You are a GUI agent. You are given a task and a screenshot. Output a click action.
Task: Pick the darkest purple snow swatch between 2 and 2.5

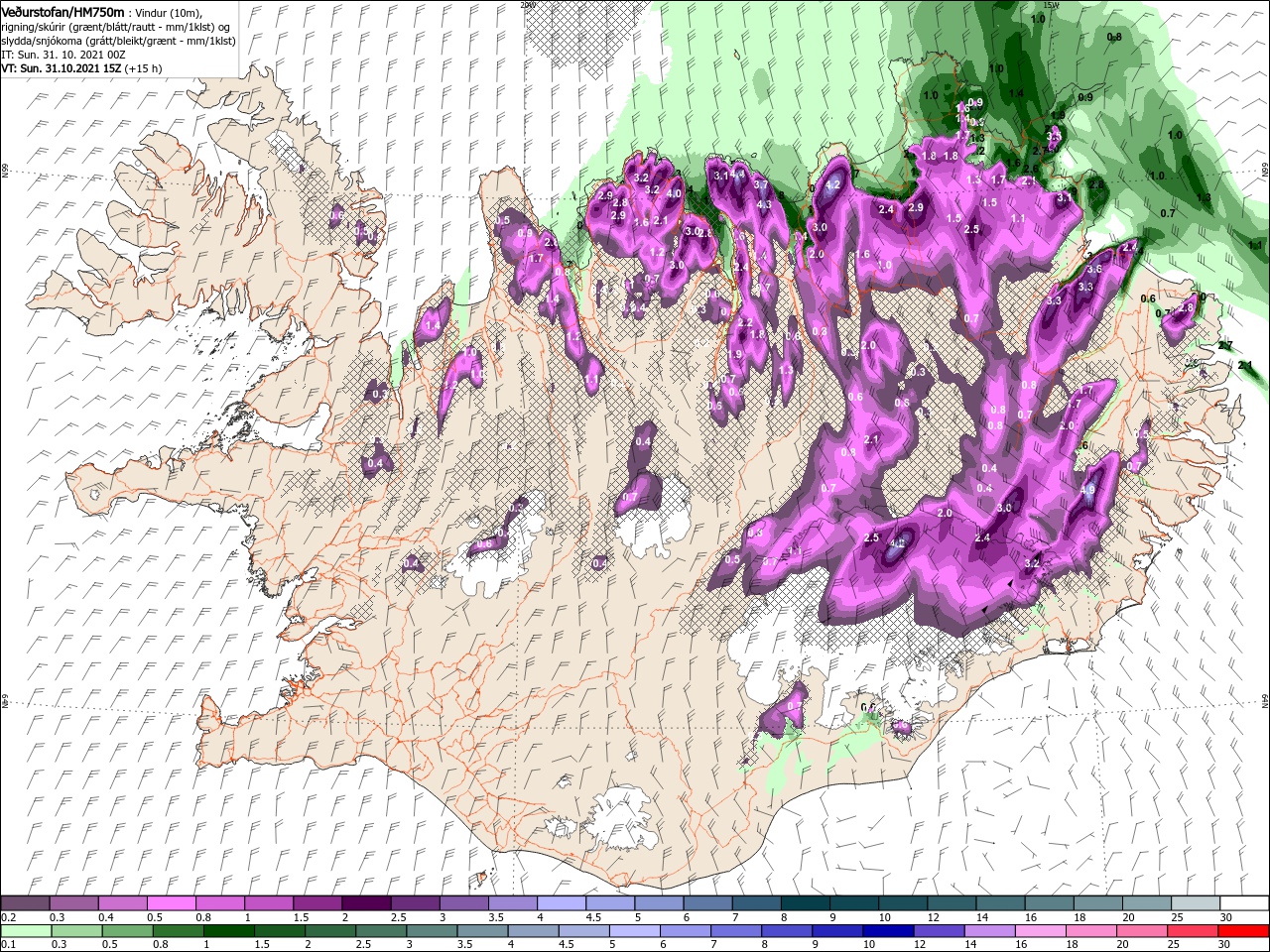pos(366,903)
